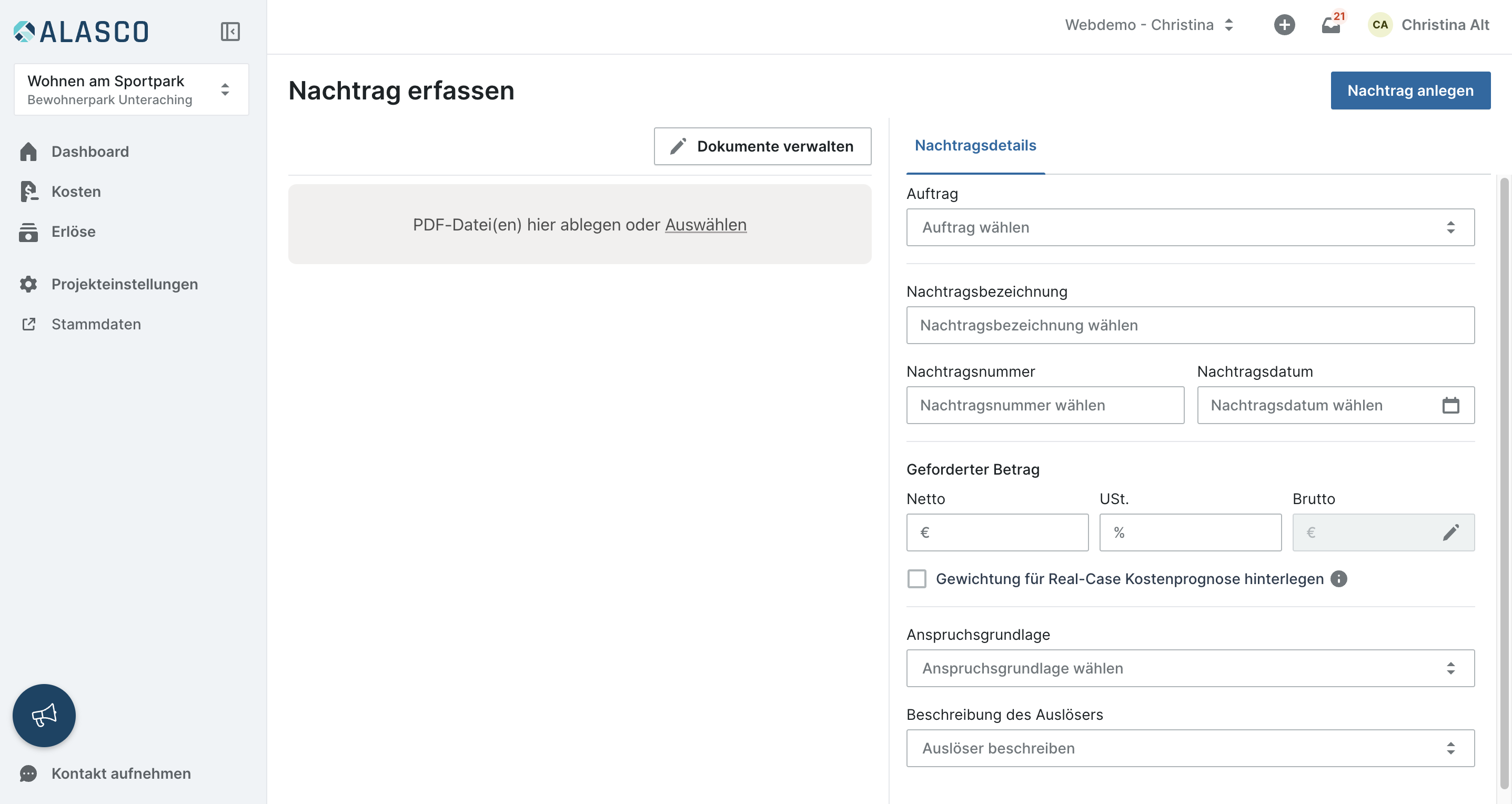Open the Wohnen am Sportpark project switcher
1512x804 pixels.
(131, 90)
